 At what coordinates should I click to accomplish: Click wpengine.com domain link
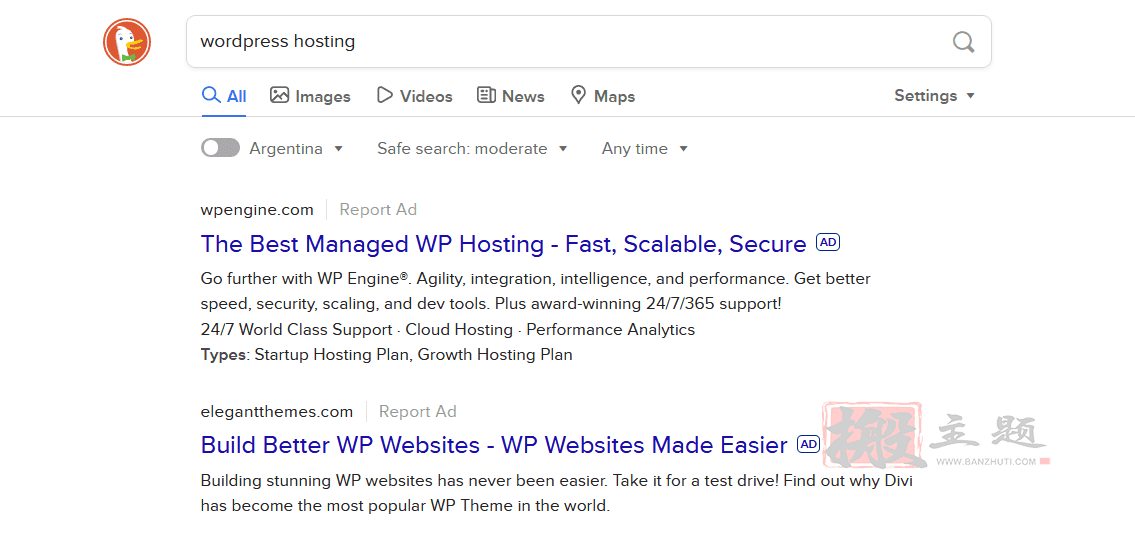point(257,210)
